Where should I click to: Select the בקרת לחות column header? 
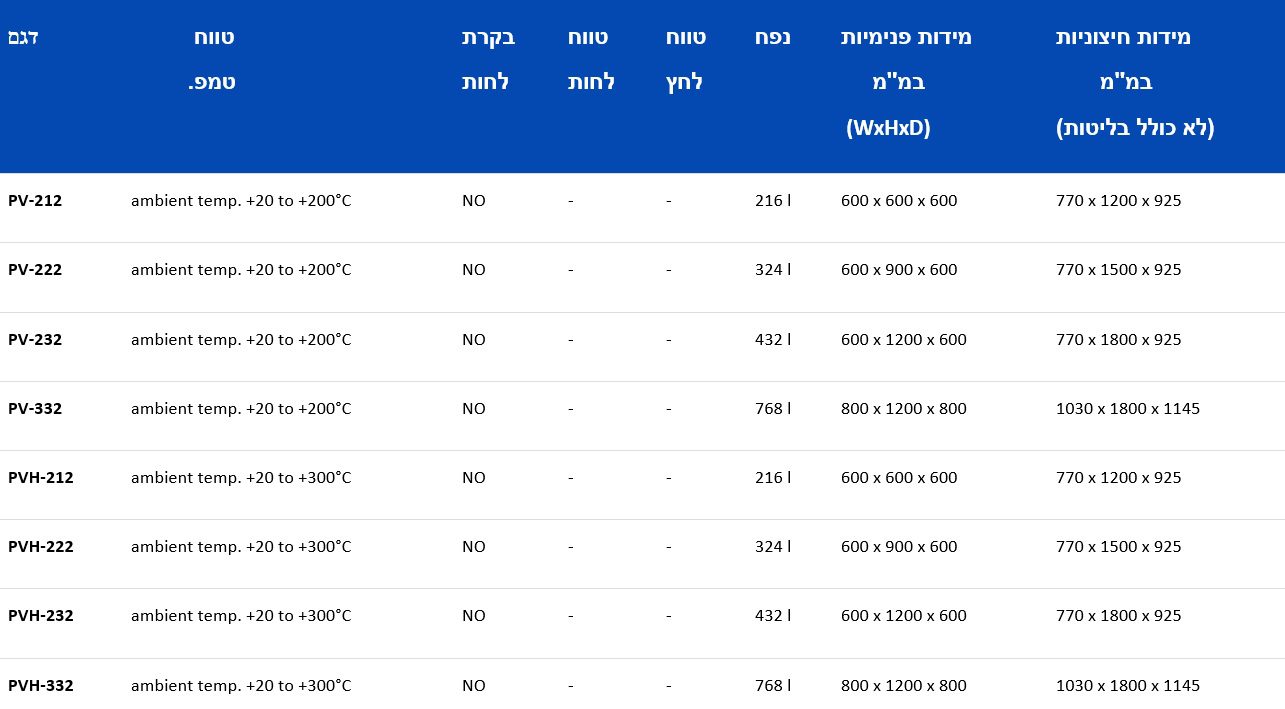487,60
